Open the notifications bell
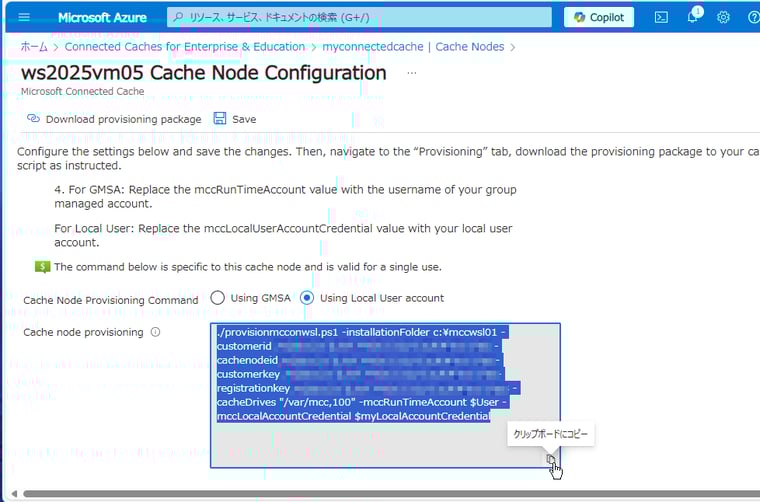This screenshot has width=760, height=502. (693, 17)
